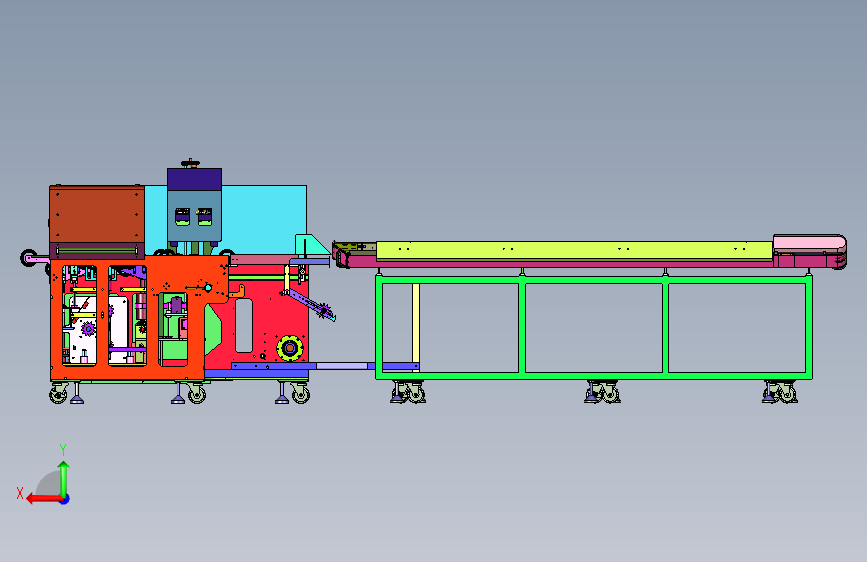867x562 pixels.
Task: Select the angled purple chain arm by the red panel
Action: [310, 304]
